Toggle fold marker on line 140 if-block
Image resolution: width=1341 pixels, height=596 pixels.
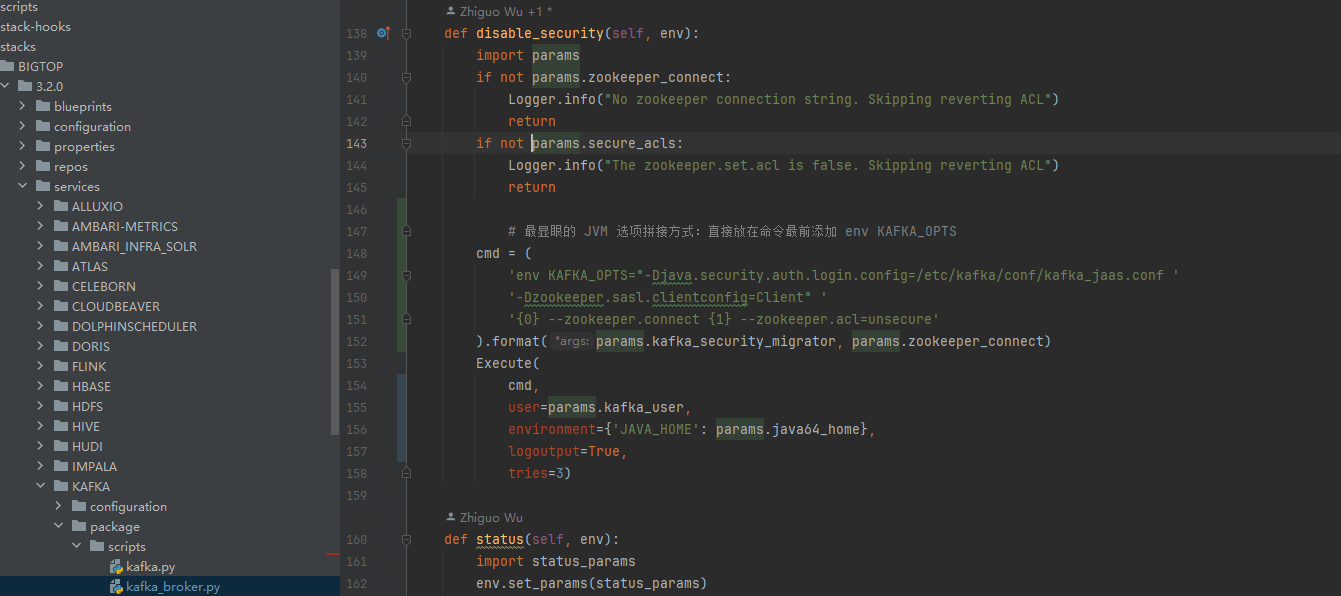pyautogui.click(x=407, y=77)
